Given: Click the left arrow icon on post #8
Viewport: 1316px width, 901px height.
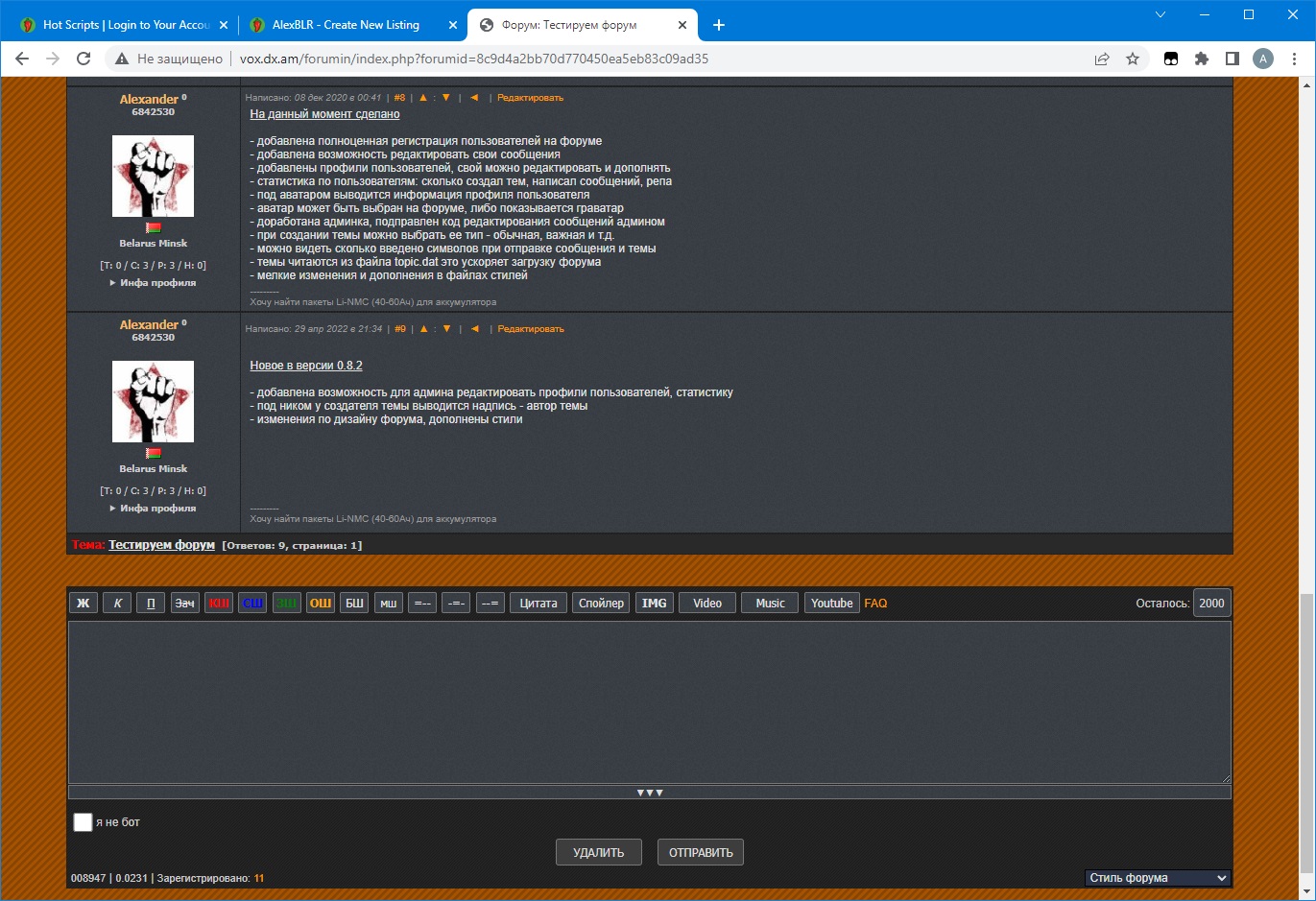Looking at the screenshot, I should pyautogui.click(x=474, y=98).
